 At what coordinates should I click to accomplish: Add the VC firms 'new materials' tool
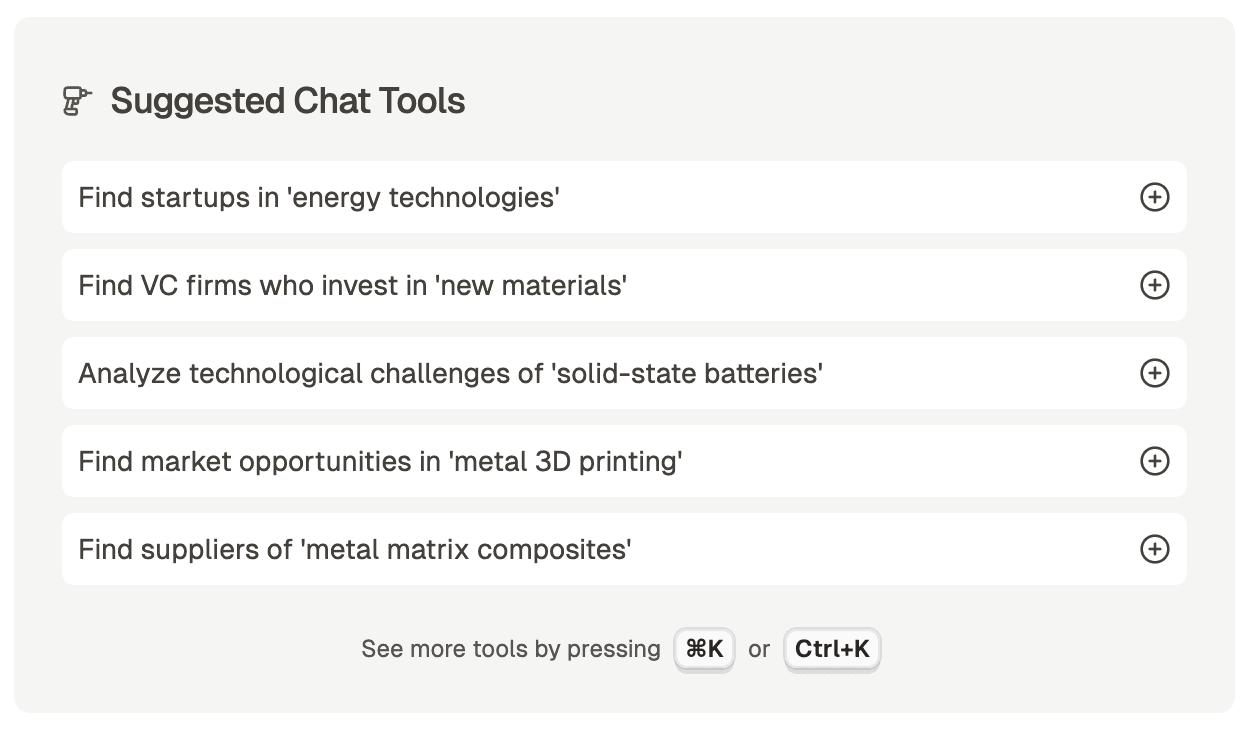click(1154, 285)
